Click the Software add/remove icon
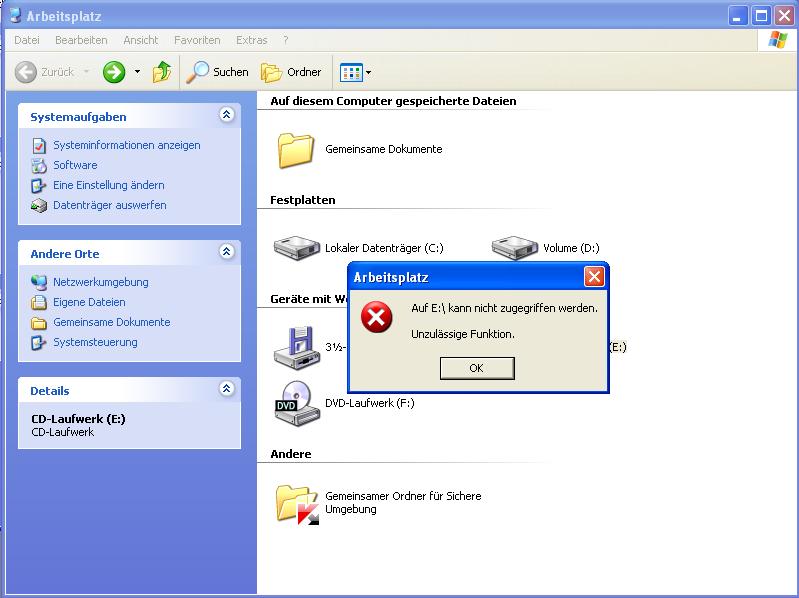The width and height of the screenshot is (799, 598). click(x=39, y=166)
